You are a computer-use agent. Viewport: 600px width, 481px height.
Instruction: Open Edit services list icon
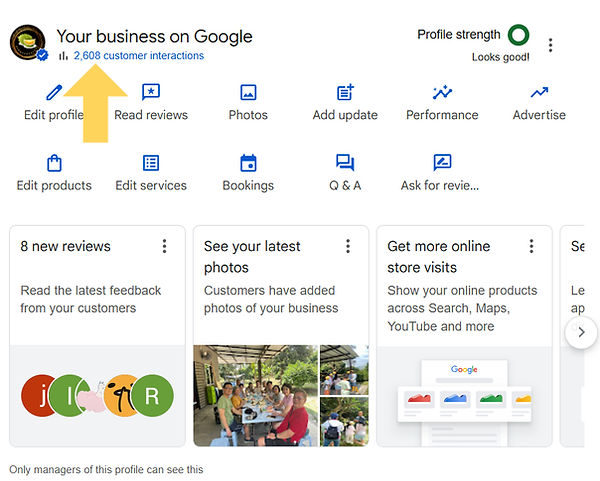coord(151,163)
